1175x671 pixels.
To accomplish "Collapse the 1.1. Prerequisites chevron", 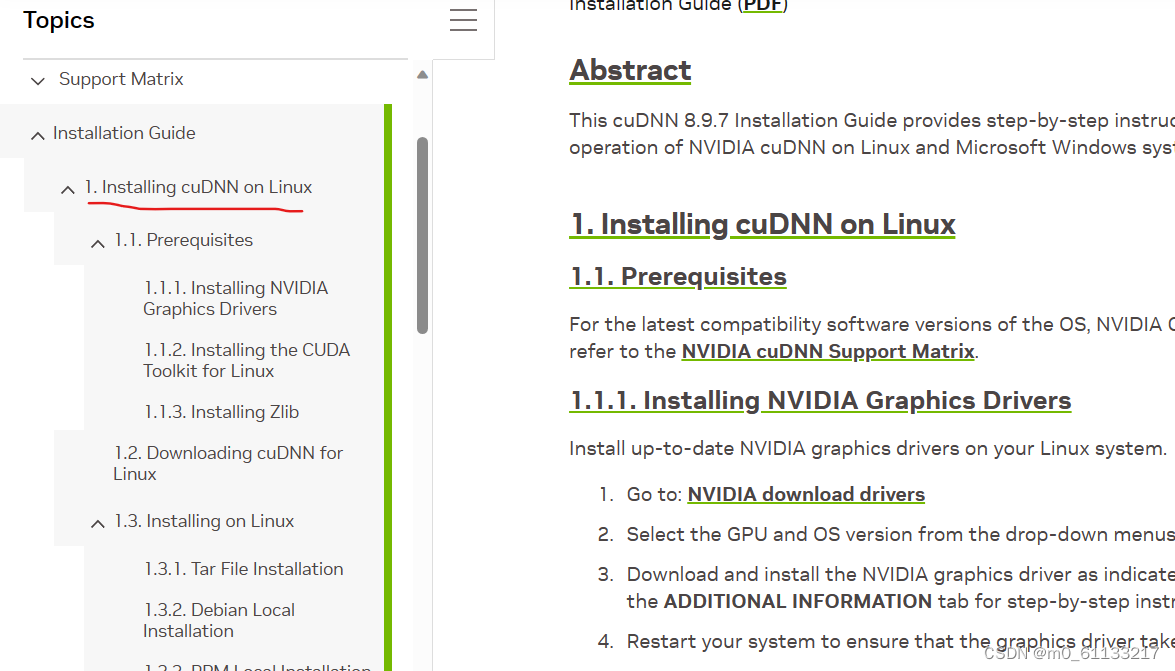I will [97, 243].
